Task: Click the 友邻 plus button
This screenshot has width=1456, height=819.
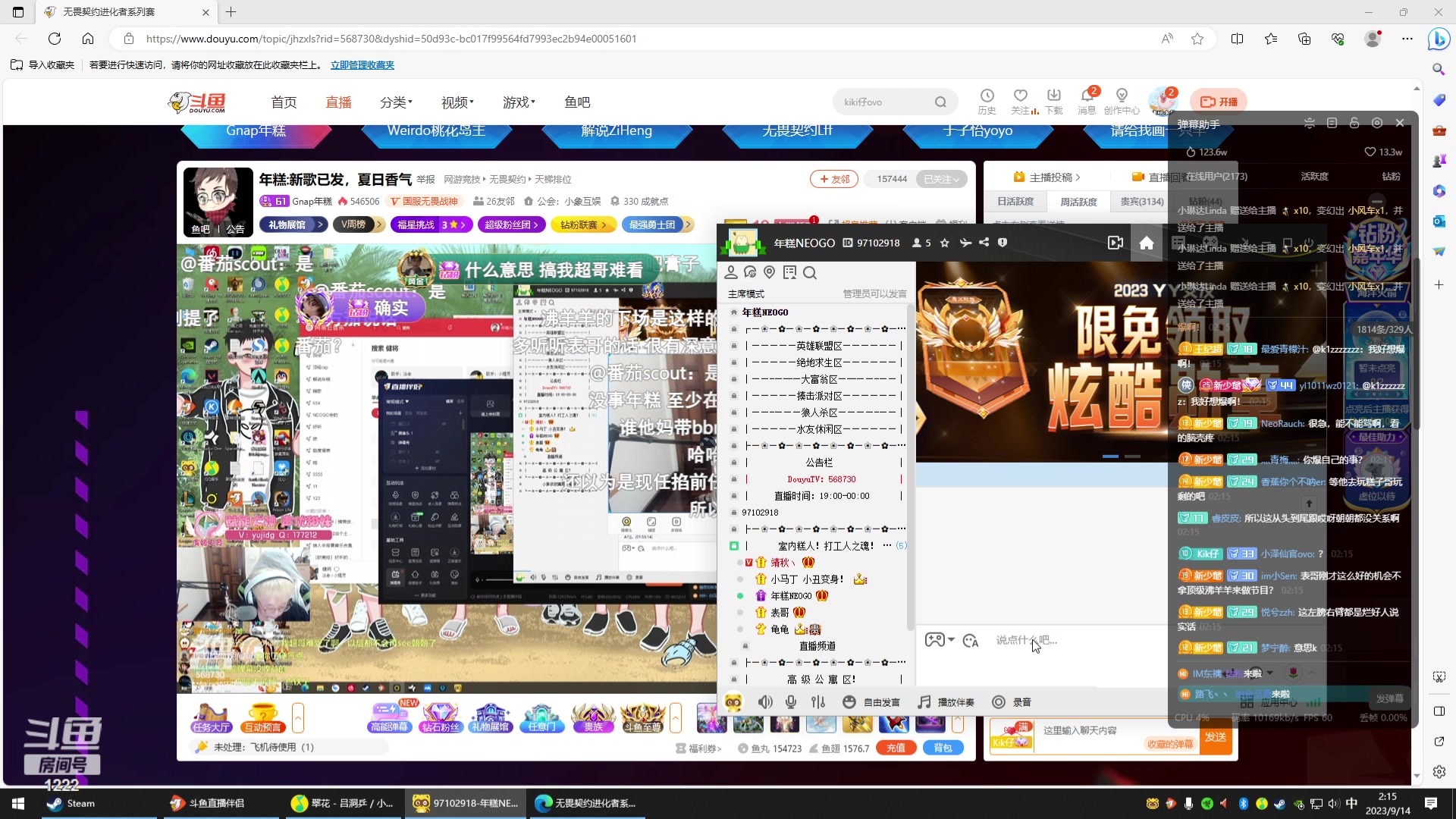Action: tap(834, 179)
